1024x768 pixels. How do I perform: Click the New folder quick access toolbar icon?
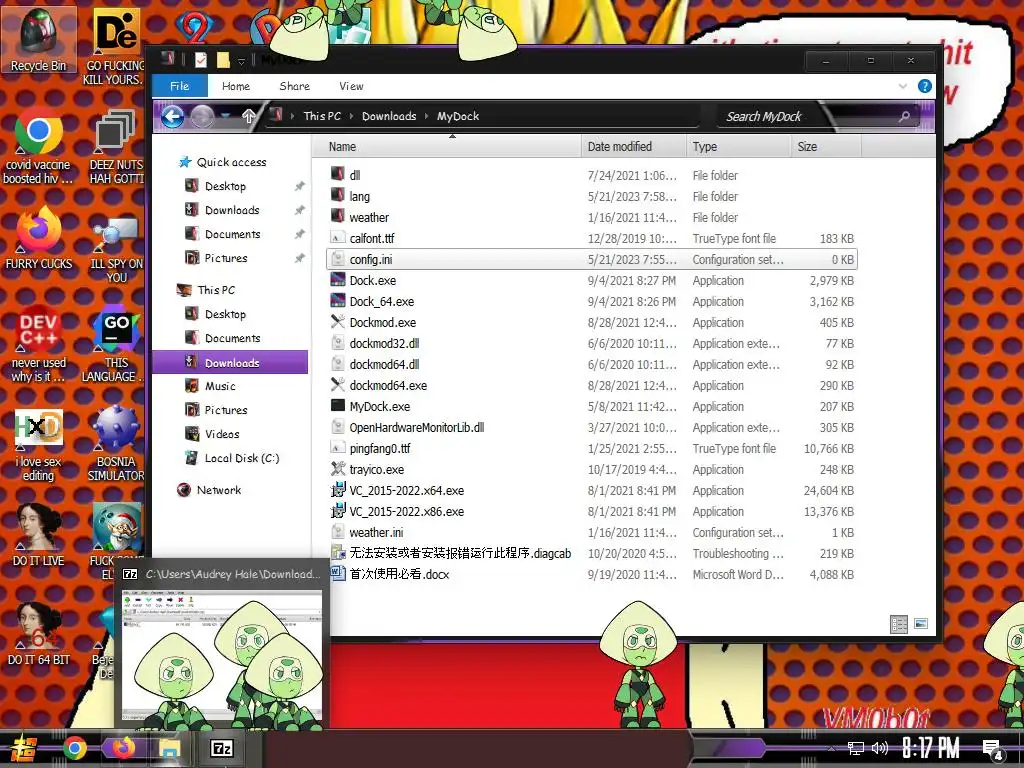pos(223,61)
